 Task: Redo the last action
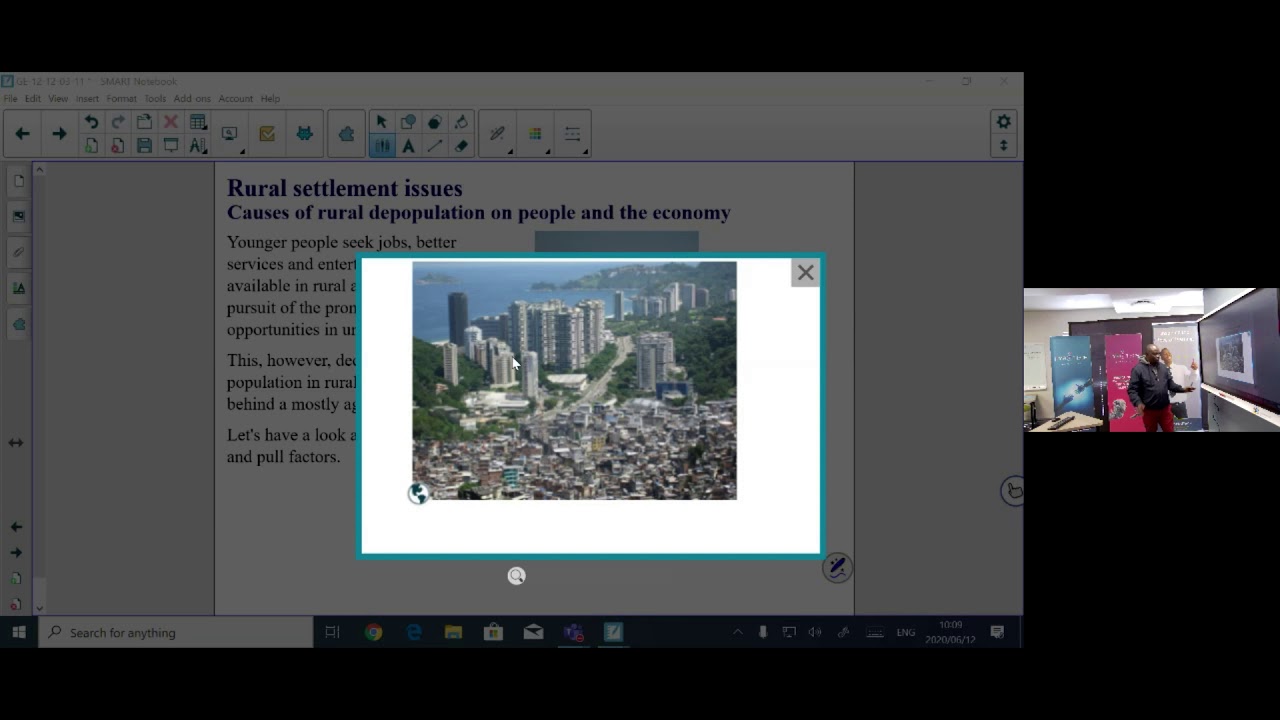(118, 122)
